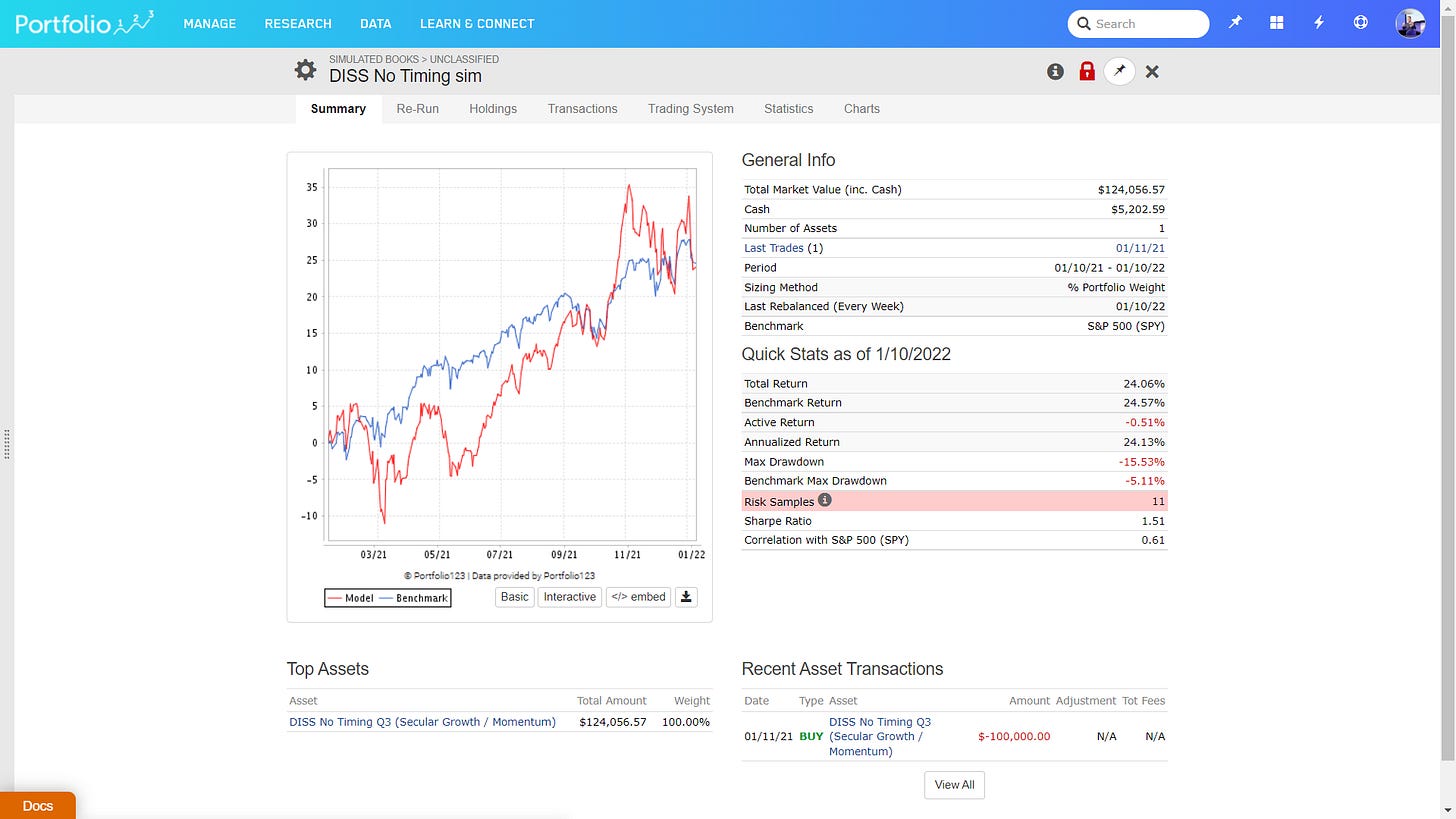The height and width of the screenshot is (819, 1456).
Task: Click the Weight value 100.00%
Action: pyautogui.click(x=686, y=722)
